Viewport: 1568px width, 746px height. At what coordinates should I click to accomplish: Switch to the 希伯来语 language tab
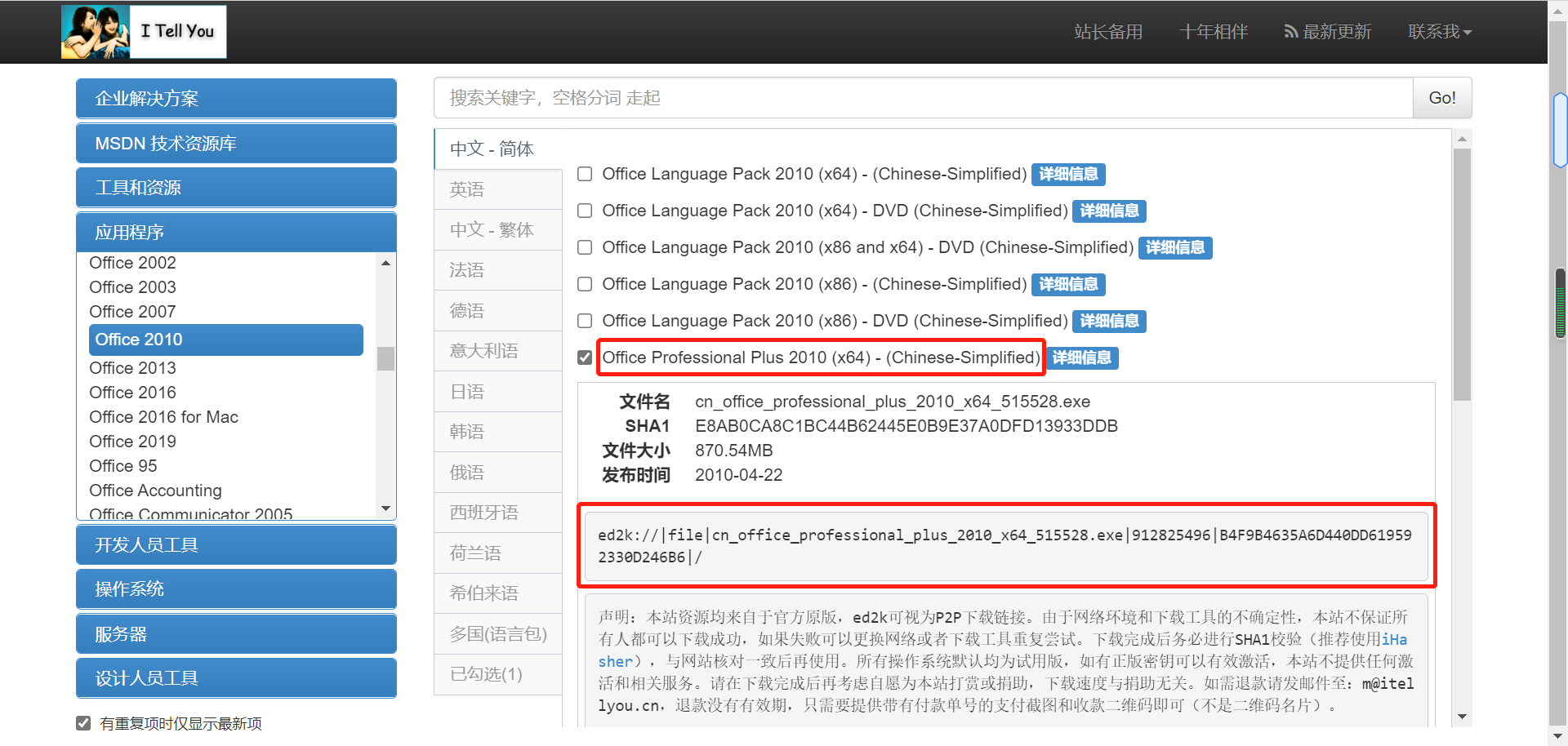tap(498, 593)
